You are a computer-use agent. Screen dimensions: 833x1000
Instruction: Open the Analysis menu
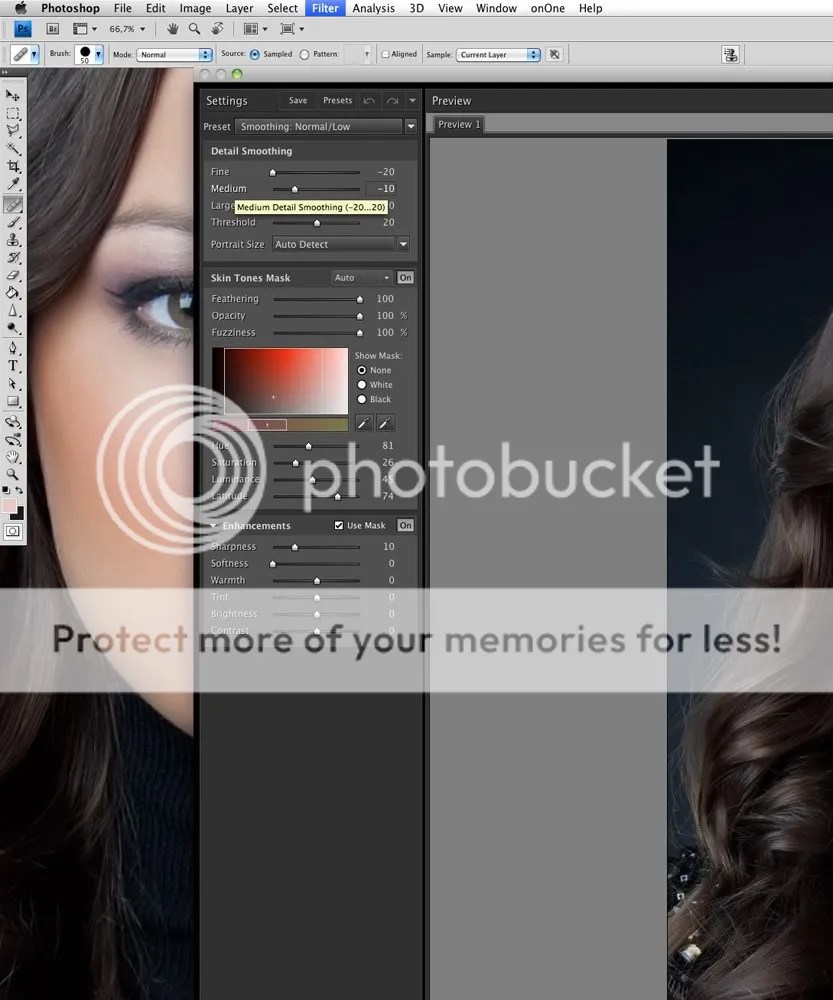(x=373, y=8)
